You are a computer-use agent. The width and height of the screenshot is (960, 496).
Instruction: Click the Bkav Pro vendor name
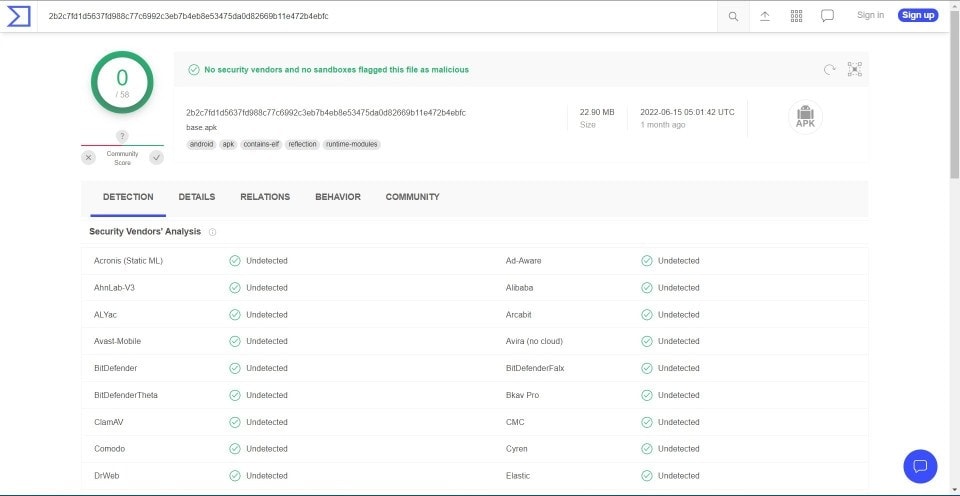point(522,395)
